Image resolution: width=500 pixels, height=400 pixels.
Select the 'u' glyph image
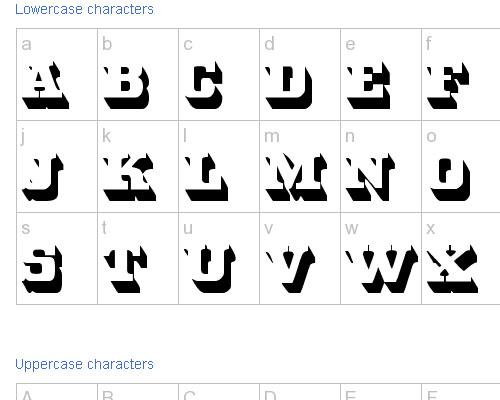[210, 269]
